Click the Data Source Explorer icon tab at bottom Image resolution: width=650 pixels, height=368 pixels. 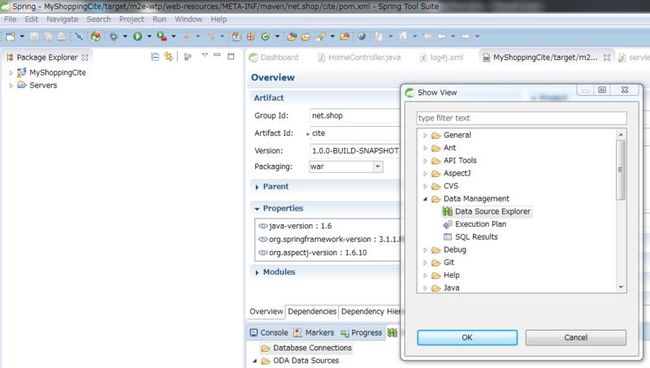[x=392, y=332]
